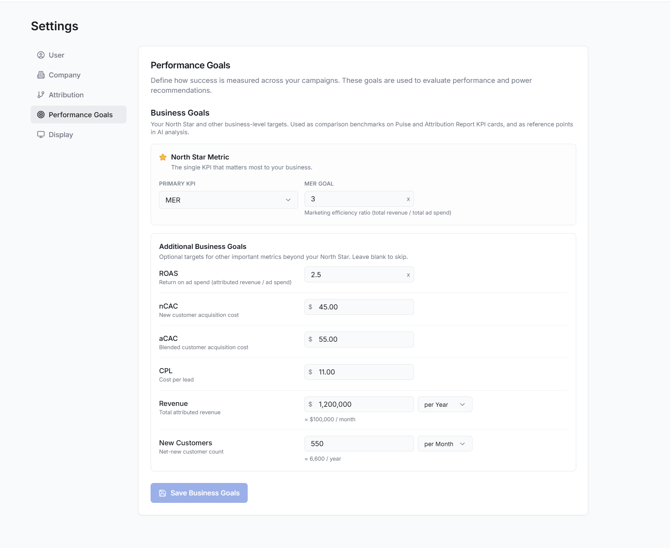The height and width of the screenshot is (548, 670).
Task: Edit the CPL value 11.00
Action: (359, 372)
